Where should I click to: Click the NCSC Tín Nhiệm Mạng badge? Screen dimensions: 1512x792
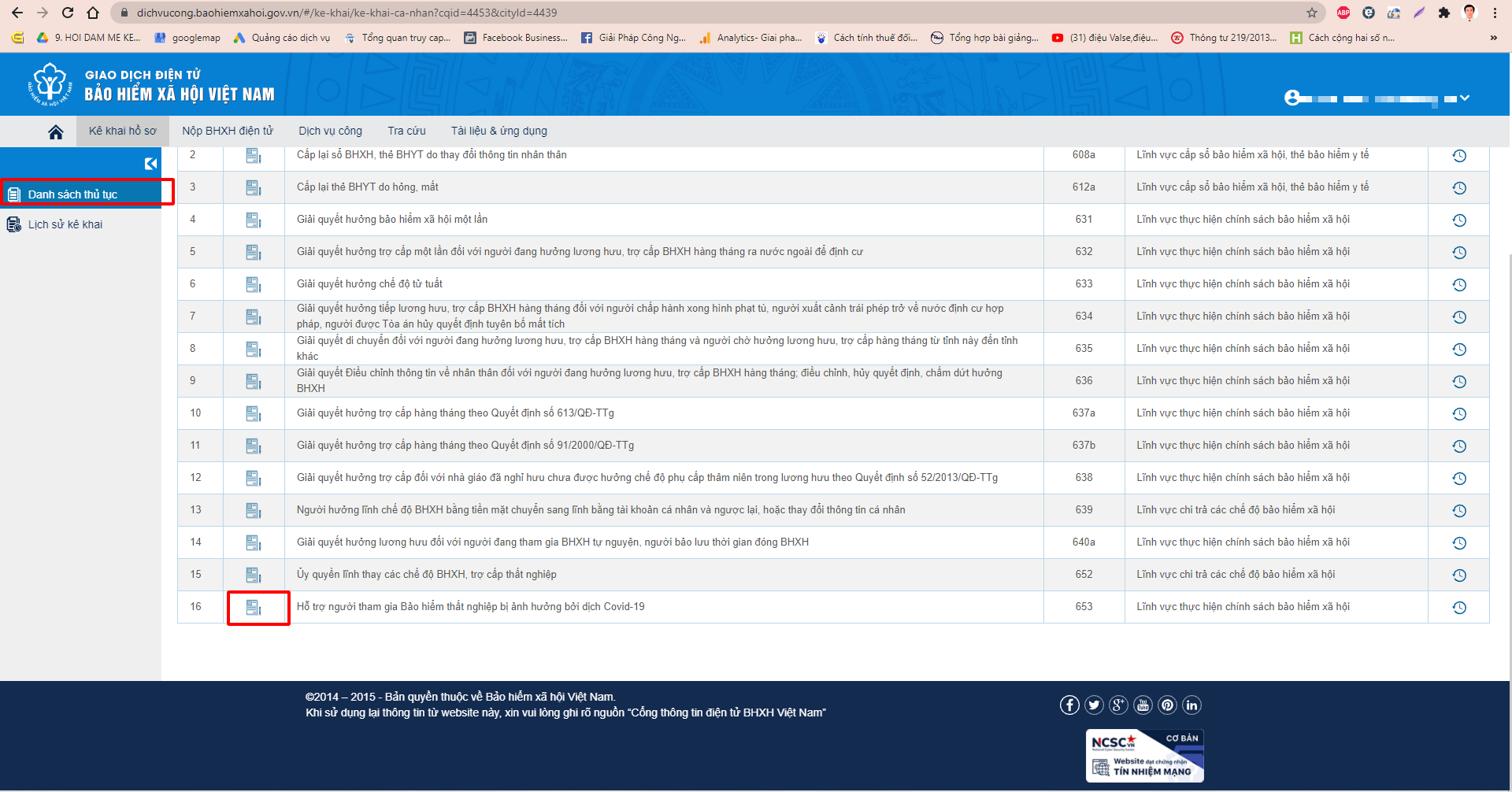pyautogui.click(x=1144, y=756)
